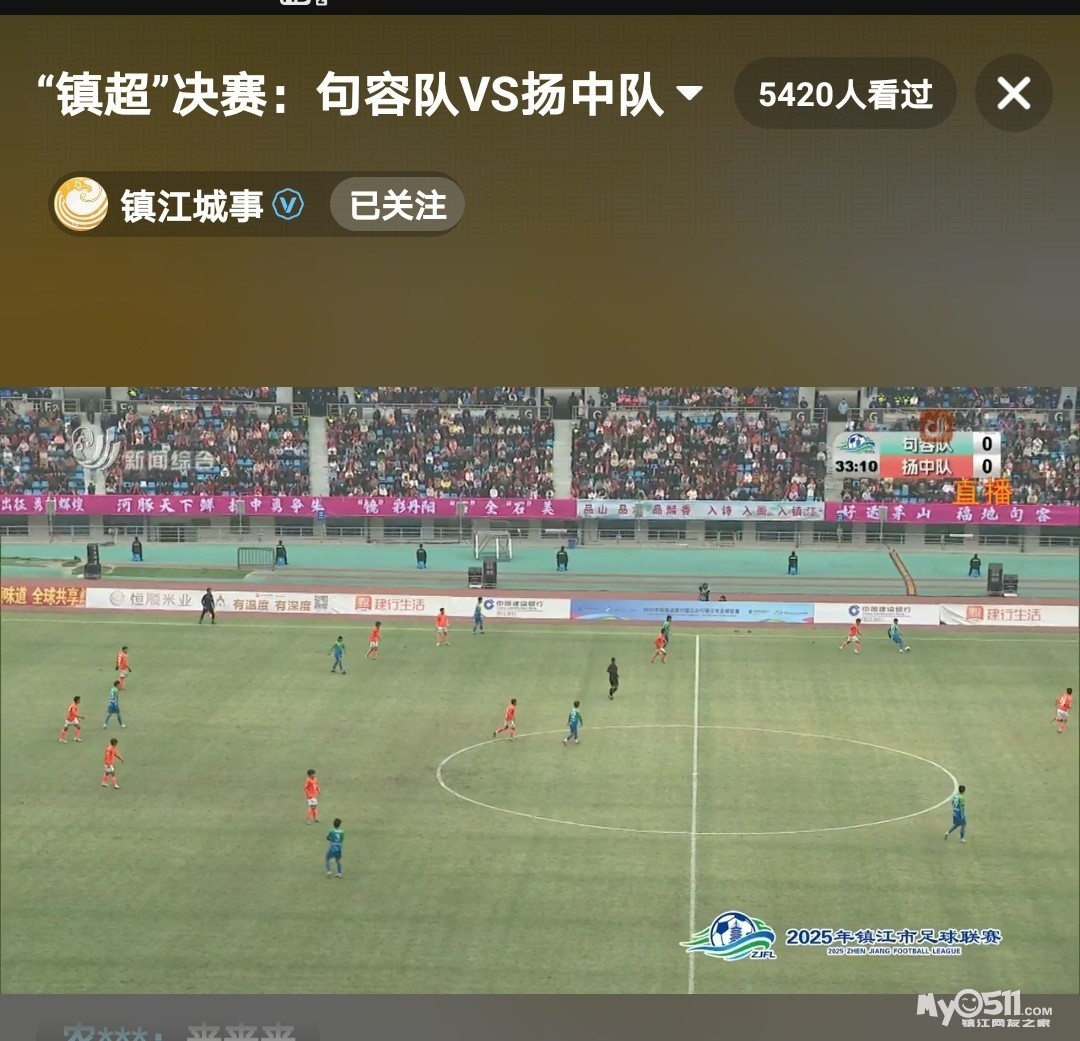The image size is (1080, 1041).
Task: Click the 镇江城事 account name
Action: 192,205
